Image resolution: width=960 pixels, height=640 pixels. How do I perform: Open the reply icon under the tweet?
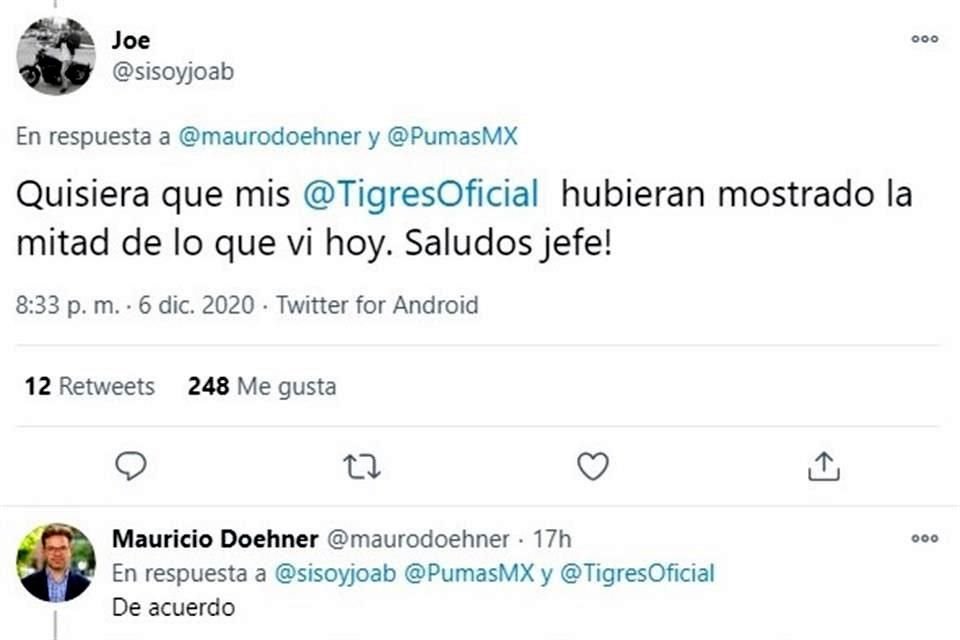coord(131,466)
